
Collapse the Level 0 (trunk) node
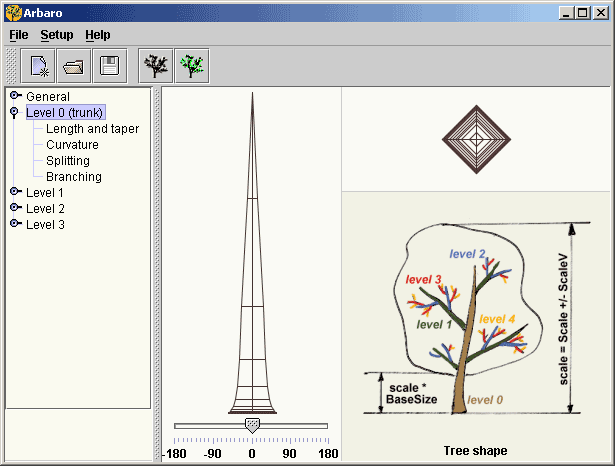click(x=15, y=113)
